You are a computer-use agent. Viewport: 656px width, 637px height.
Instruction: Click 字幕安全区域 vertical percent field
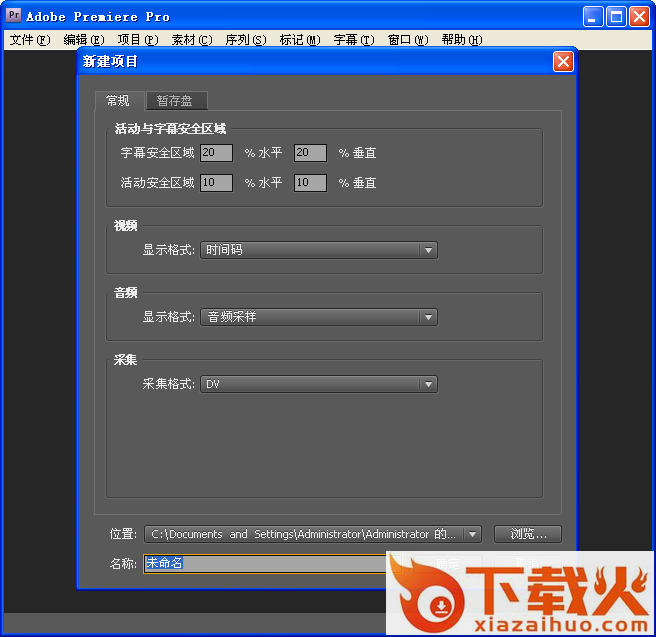310,153
